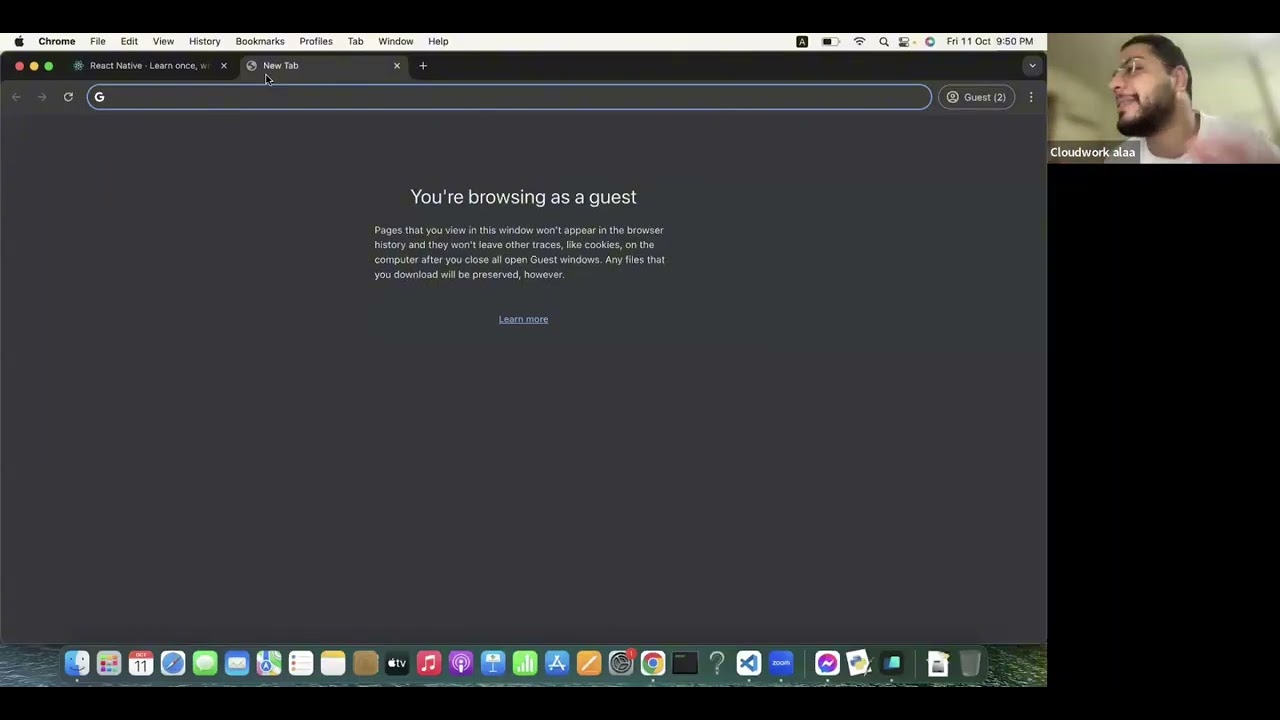Open Keynote from the dock

coord(493,663)
